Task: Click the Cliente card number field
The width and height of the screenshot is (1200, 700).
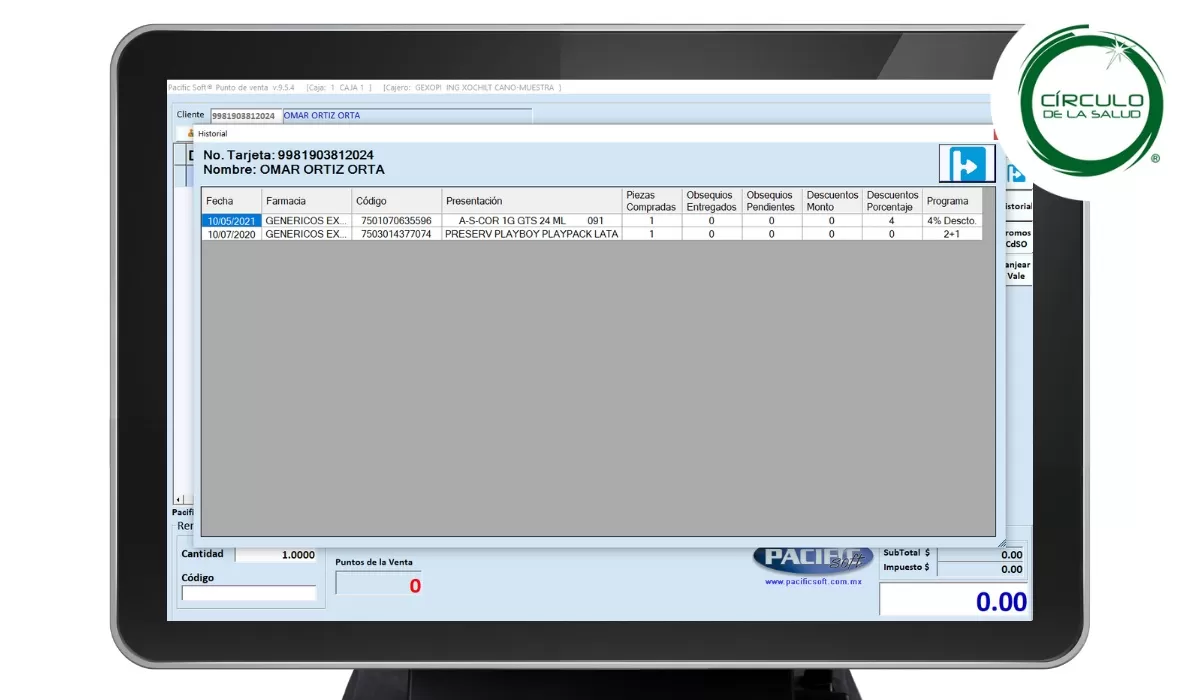Action: (244, 116)
